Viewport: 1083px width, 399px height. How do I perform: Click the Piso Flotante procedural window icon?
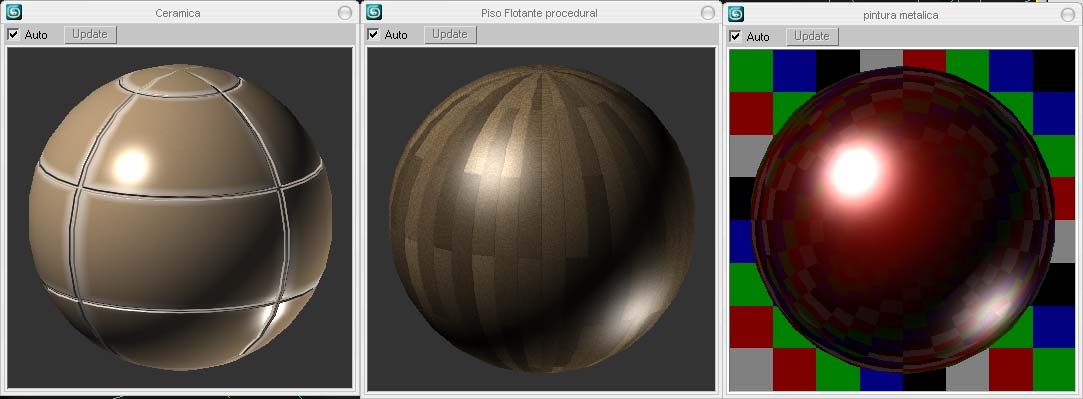tap(374, 12)
